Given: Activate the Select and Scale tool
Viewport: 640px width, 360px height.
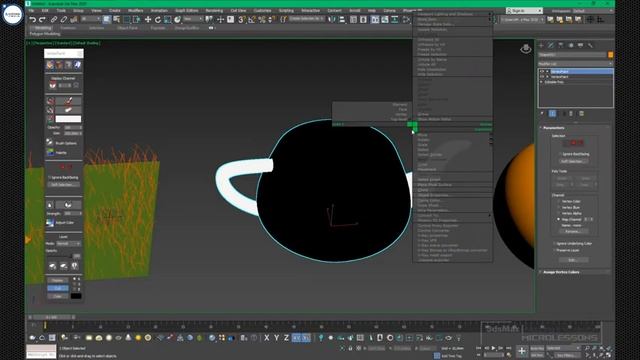Looking at the screenshot, I should point(167,20).
